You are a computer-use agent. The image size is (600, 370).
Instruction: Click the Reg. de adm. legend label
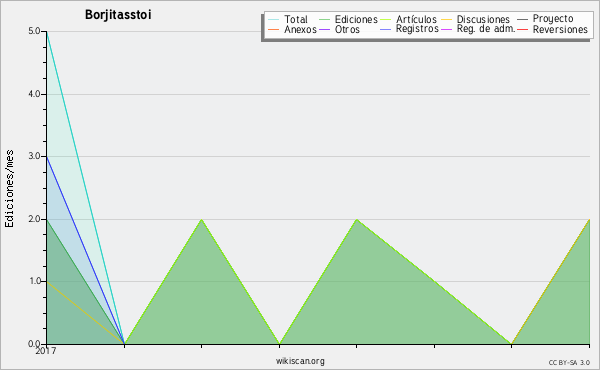coord(486,29)
